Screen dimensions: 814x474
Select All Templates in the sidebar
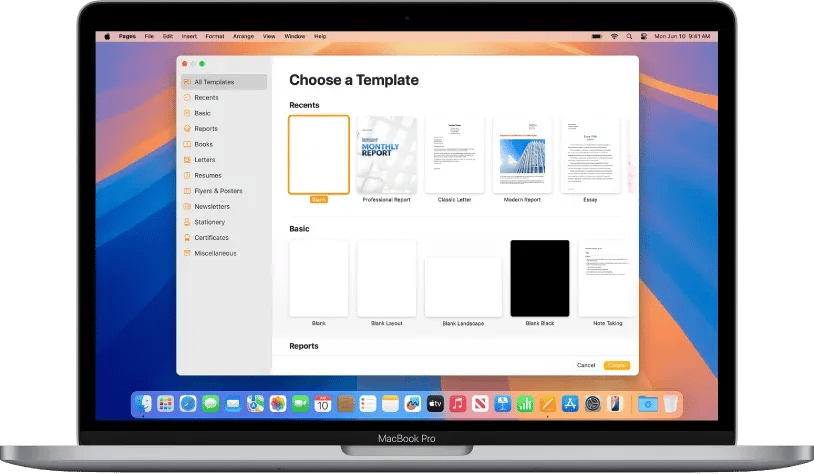click(224, 82)
